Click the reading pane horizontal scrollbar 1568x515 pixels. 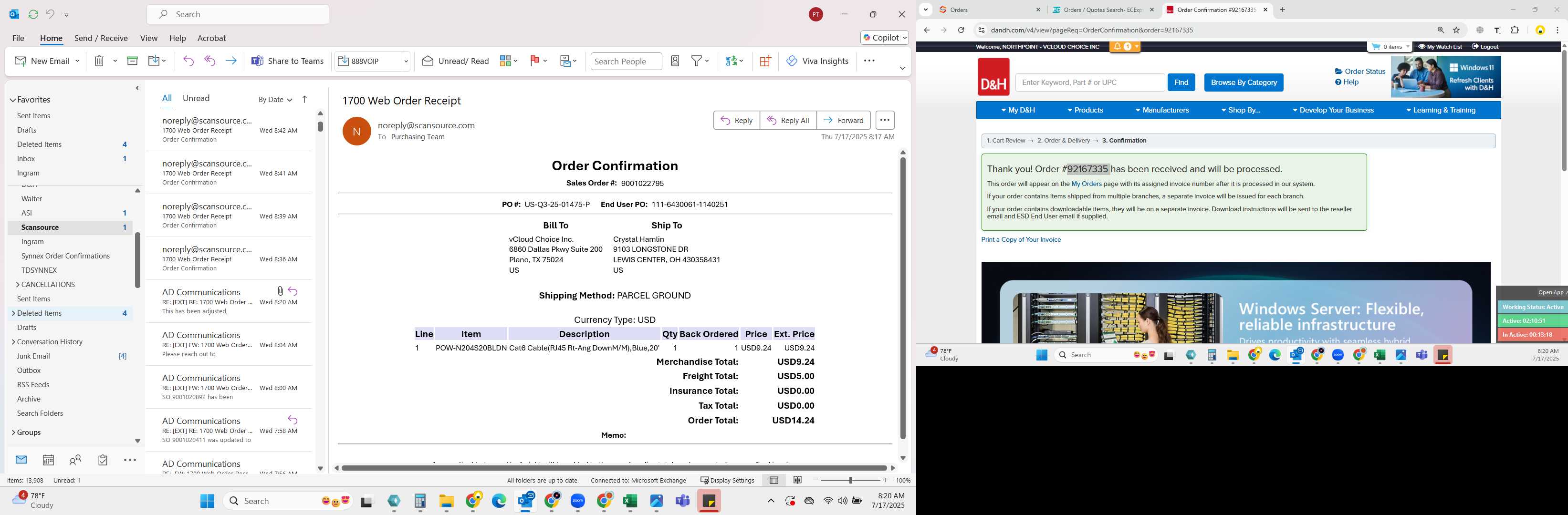pyautogui.click(x=614, y=468)
